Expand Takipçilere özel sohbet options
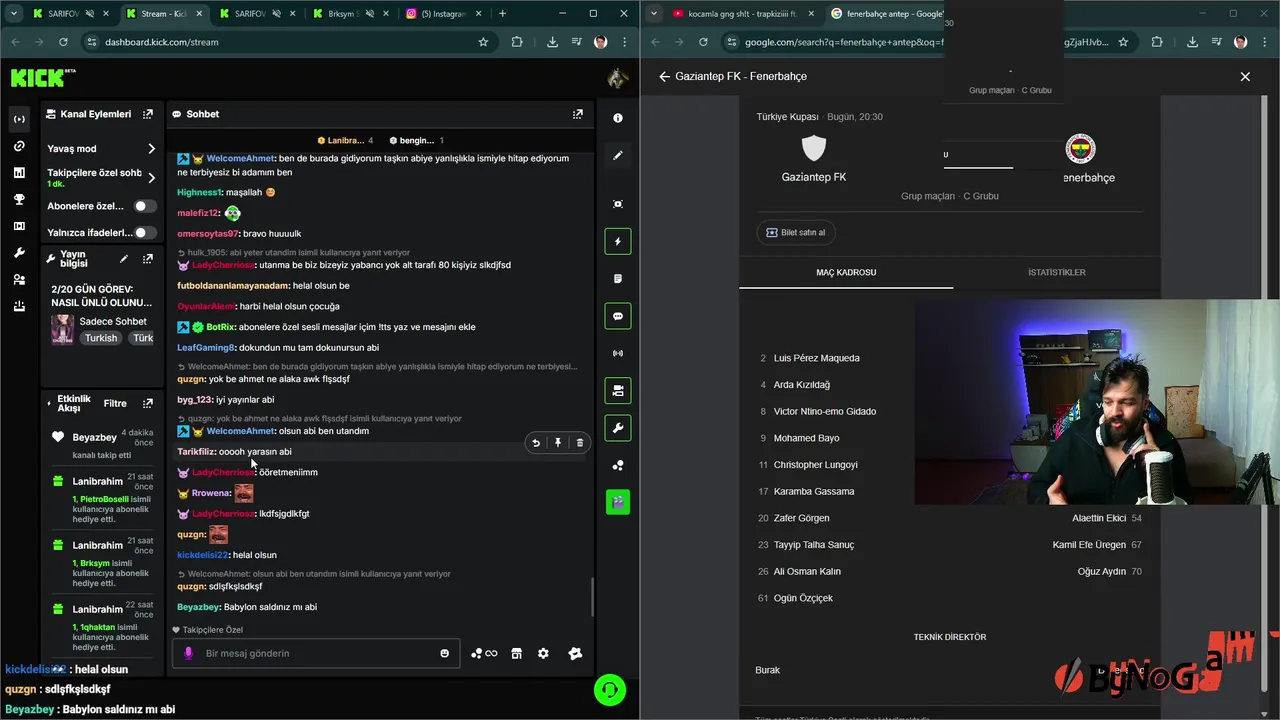 tap(151, 178)
